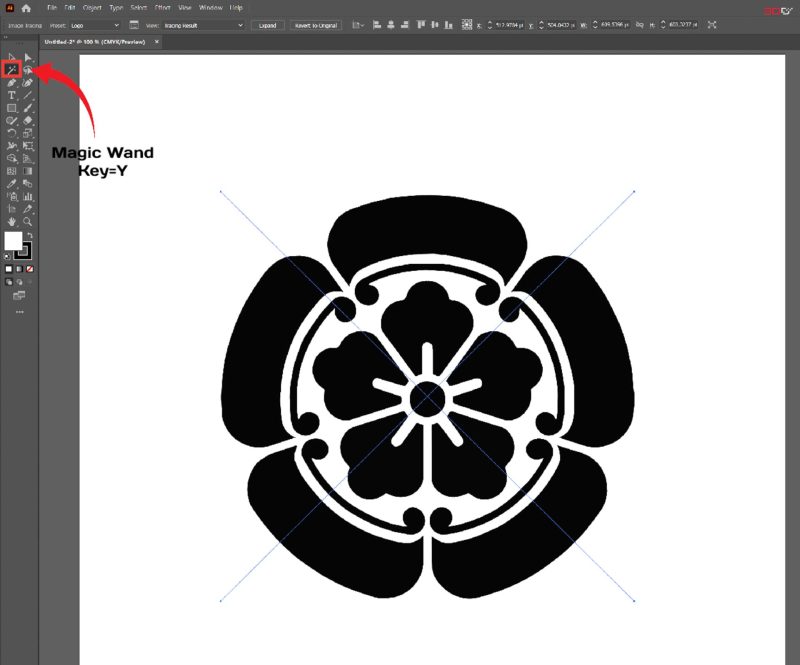Pick the Line Segment tool

click(x=28, y=95)
